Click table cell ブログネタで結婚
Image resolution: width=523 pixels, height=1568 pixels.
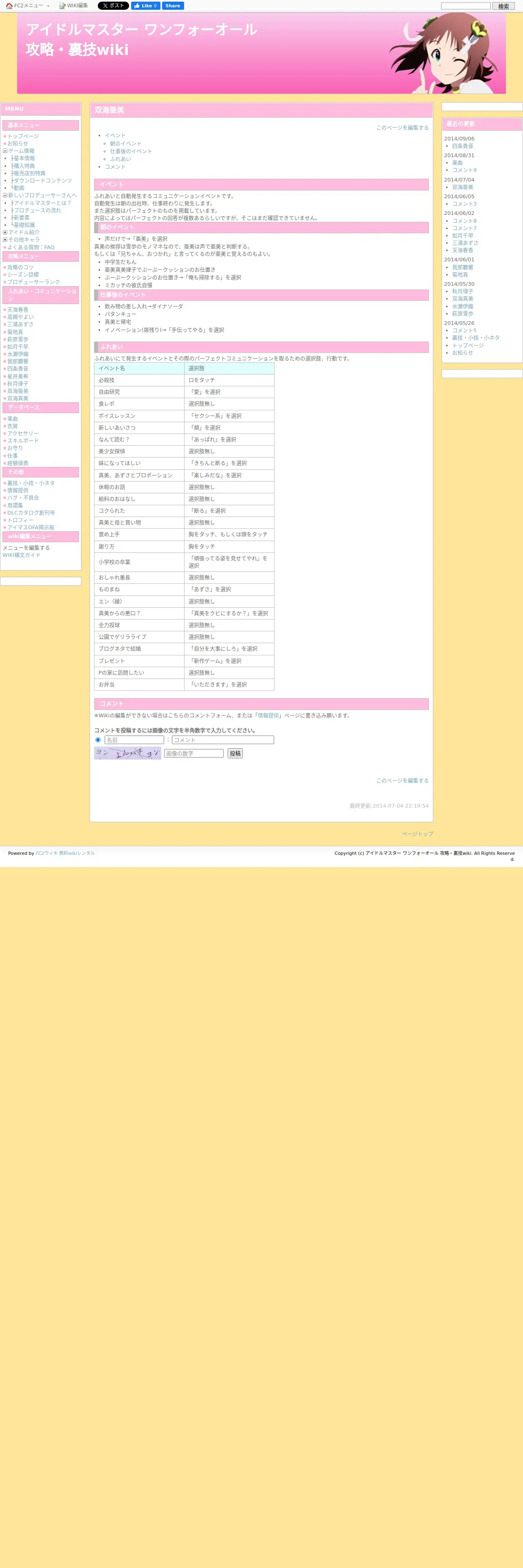point(139,649)
